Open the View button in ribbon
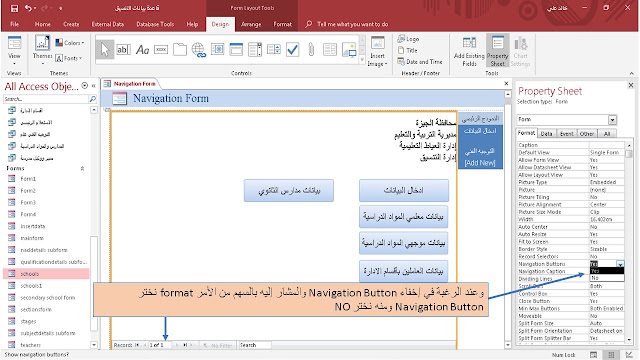 pyautogui.click(x=14, y=51)
